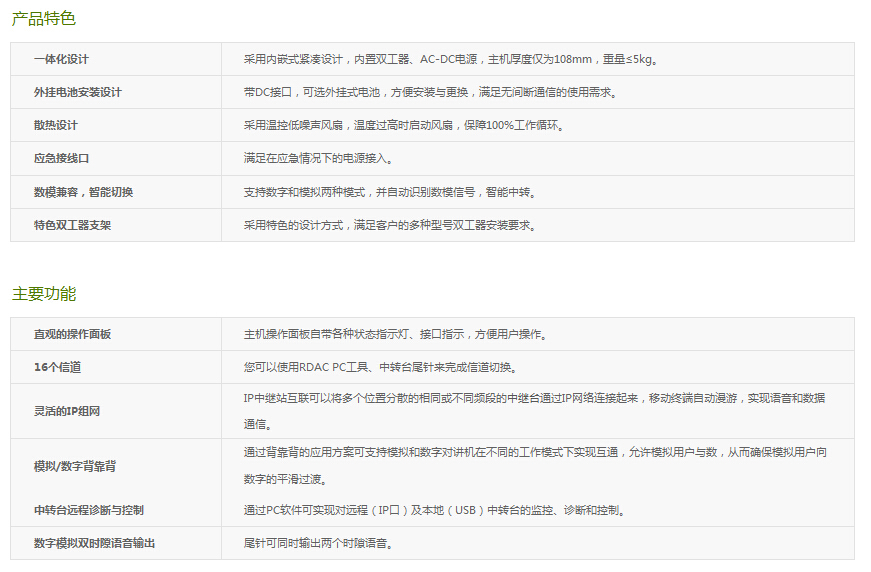
Task: Click the RDAC PC工具 channel switching description
Action: 394,367
